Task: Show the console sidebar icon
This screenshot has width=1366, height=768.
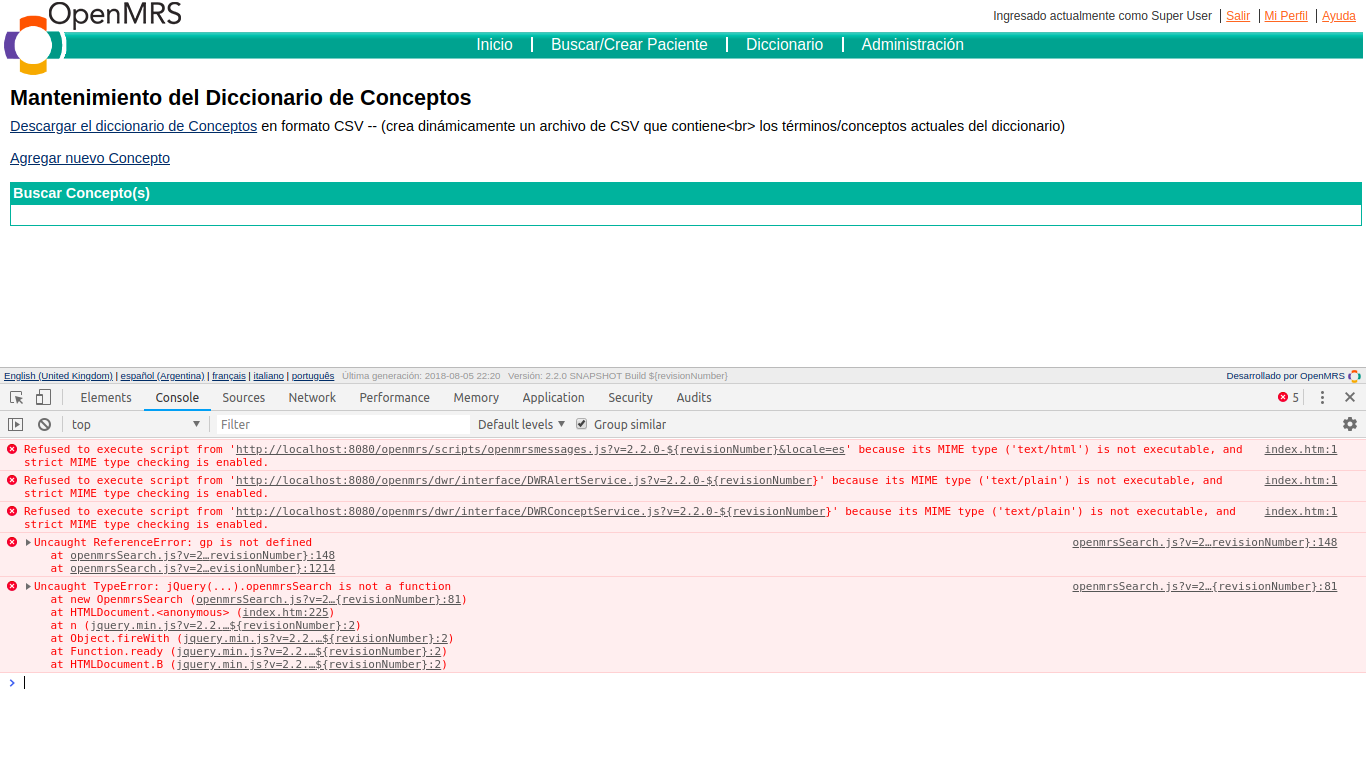Action: 16,424
